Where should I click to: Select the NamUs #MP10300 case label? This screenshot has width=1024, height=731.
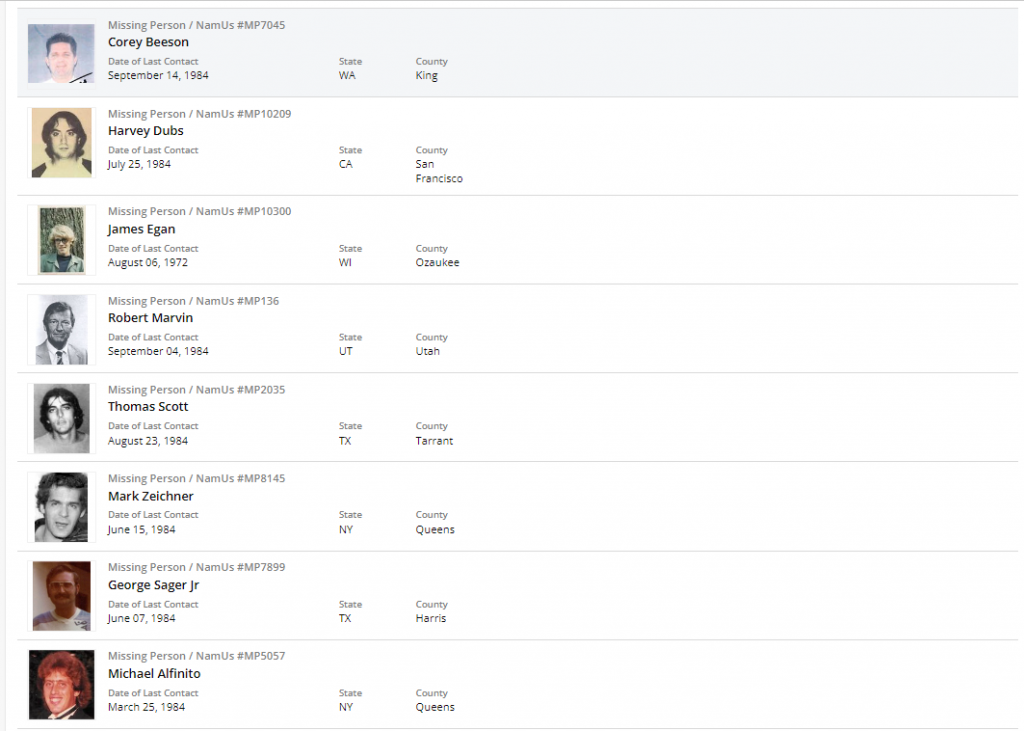[x=243, y=211]
